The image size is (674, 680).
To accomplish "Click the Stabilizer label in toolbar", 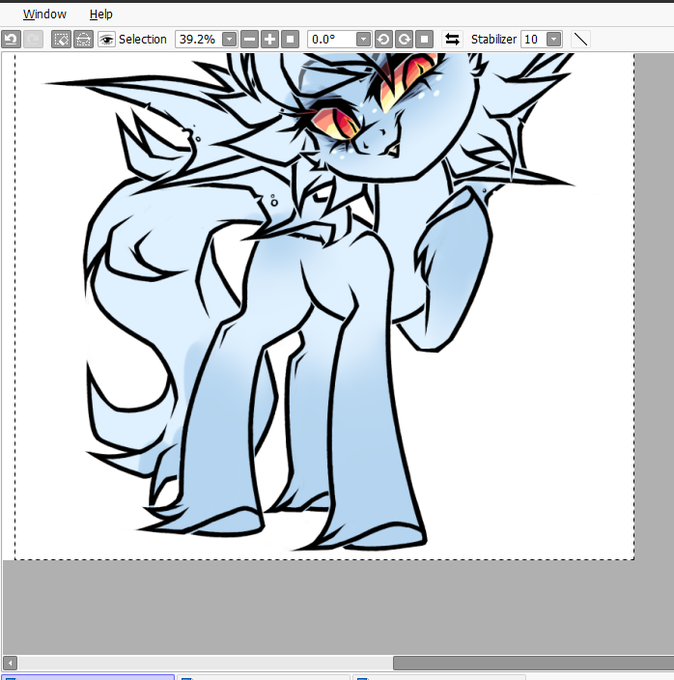I will click(x=494, y=39).
